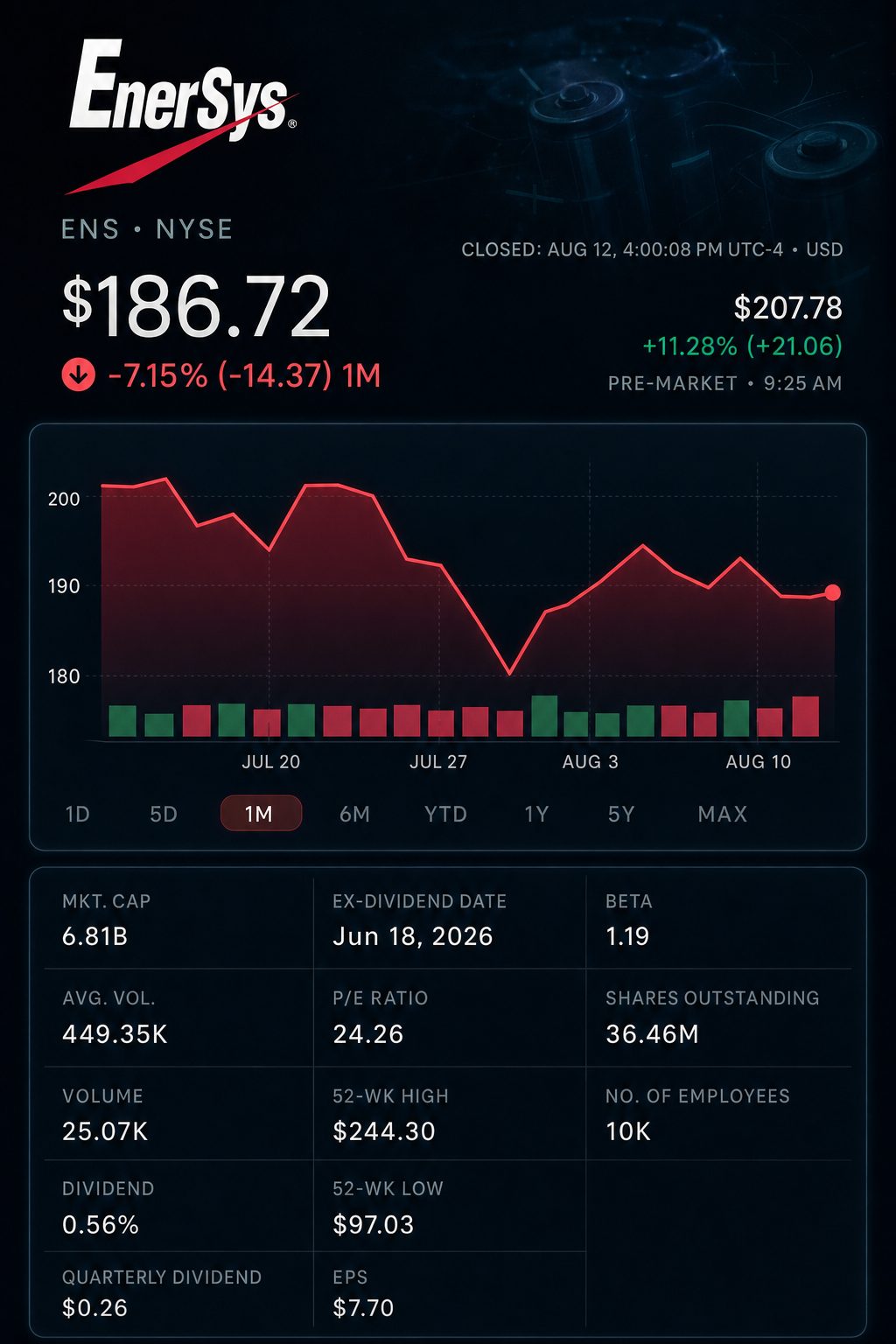Screen dimensions: 896x1344
Task: Click the MKT. CAP label
Action: (106, 901)
